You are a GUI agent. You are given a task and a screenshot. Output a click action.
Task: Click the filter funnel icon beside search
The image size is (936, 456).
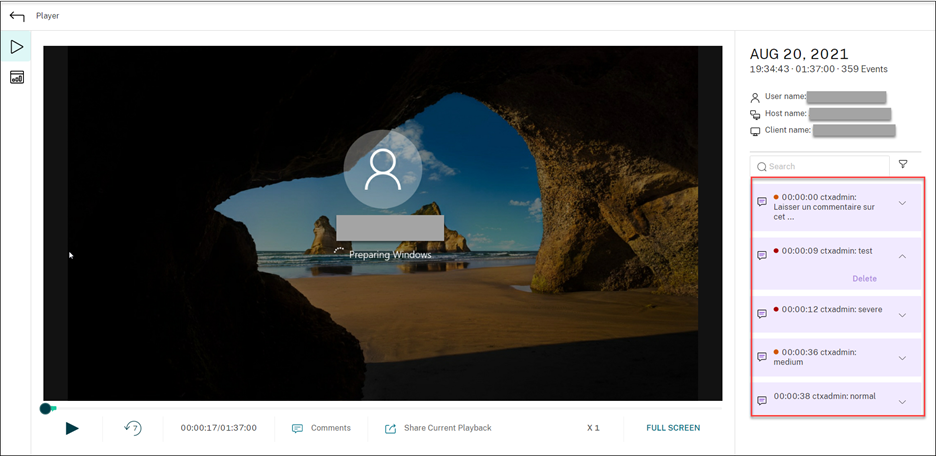[x=903, y=165]
